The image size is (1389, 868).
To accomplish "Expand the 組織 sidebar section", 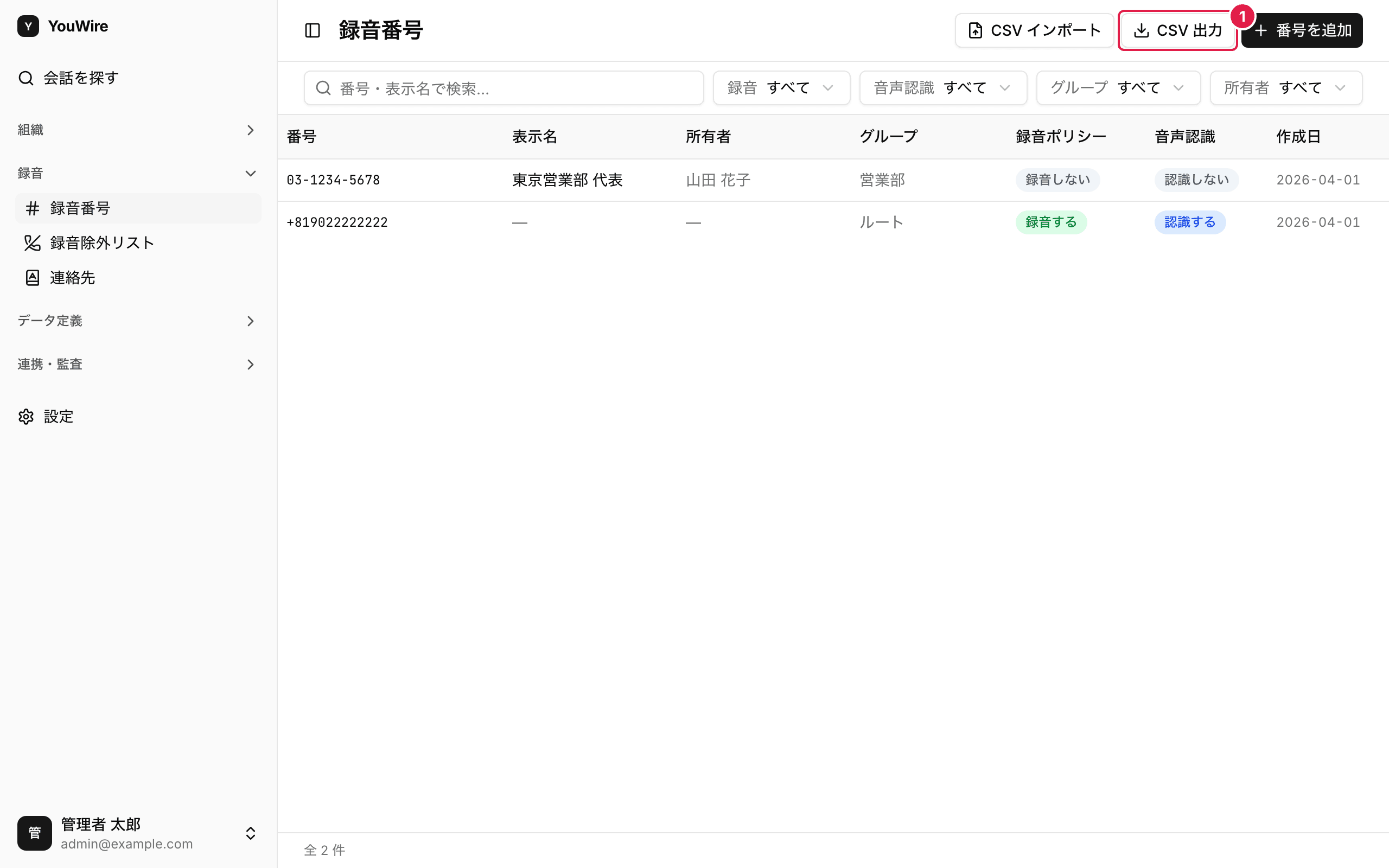I will click(x=138, y=130).
